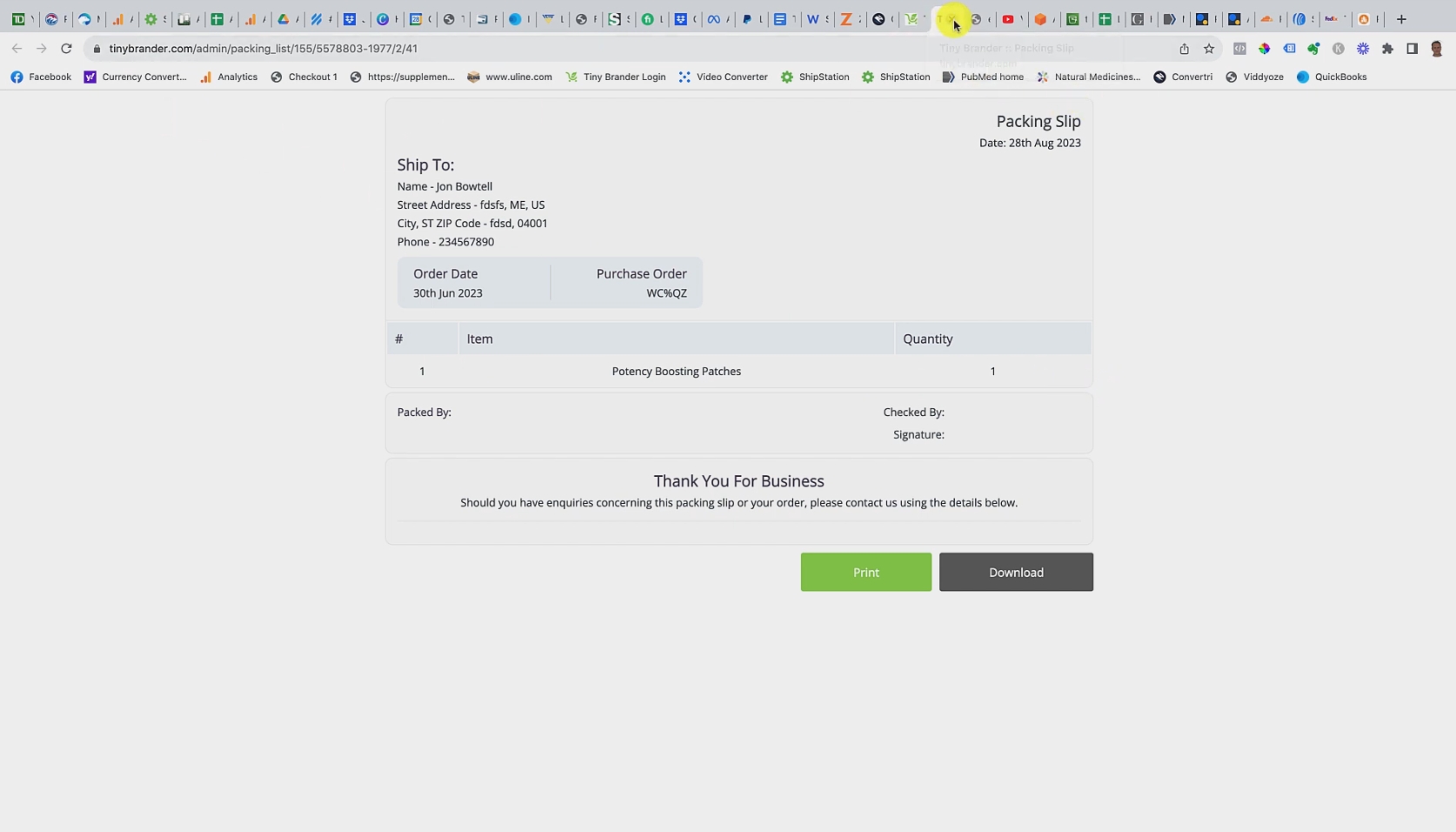The image size is (1456, 832).
Task: Open the Analytics bookmark
Action: click(229, 77)
